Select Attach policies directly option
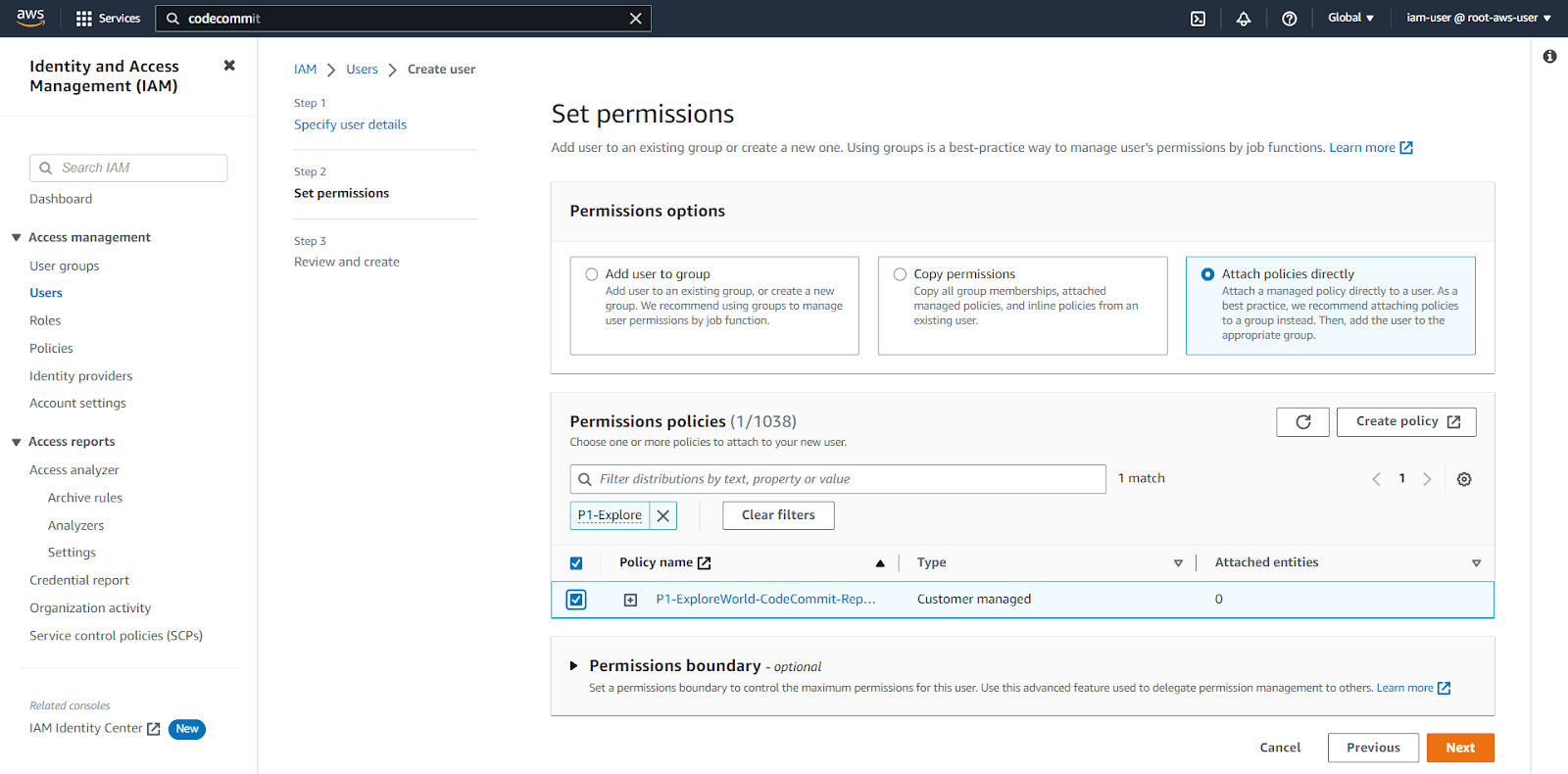 click(1207, 274)
